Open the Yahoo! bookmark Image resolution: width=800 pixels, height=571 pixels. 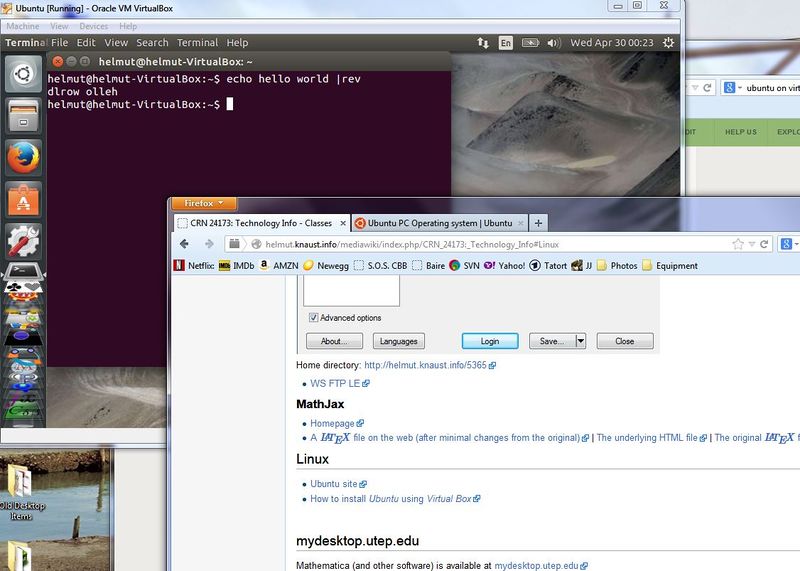pos(505,265)
